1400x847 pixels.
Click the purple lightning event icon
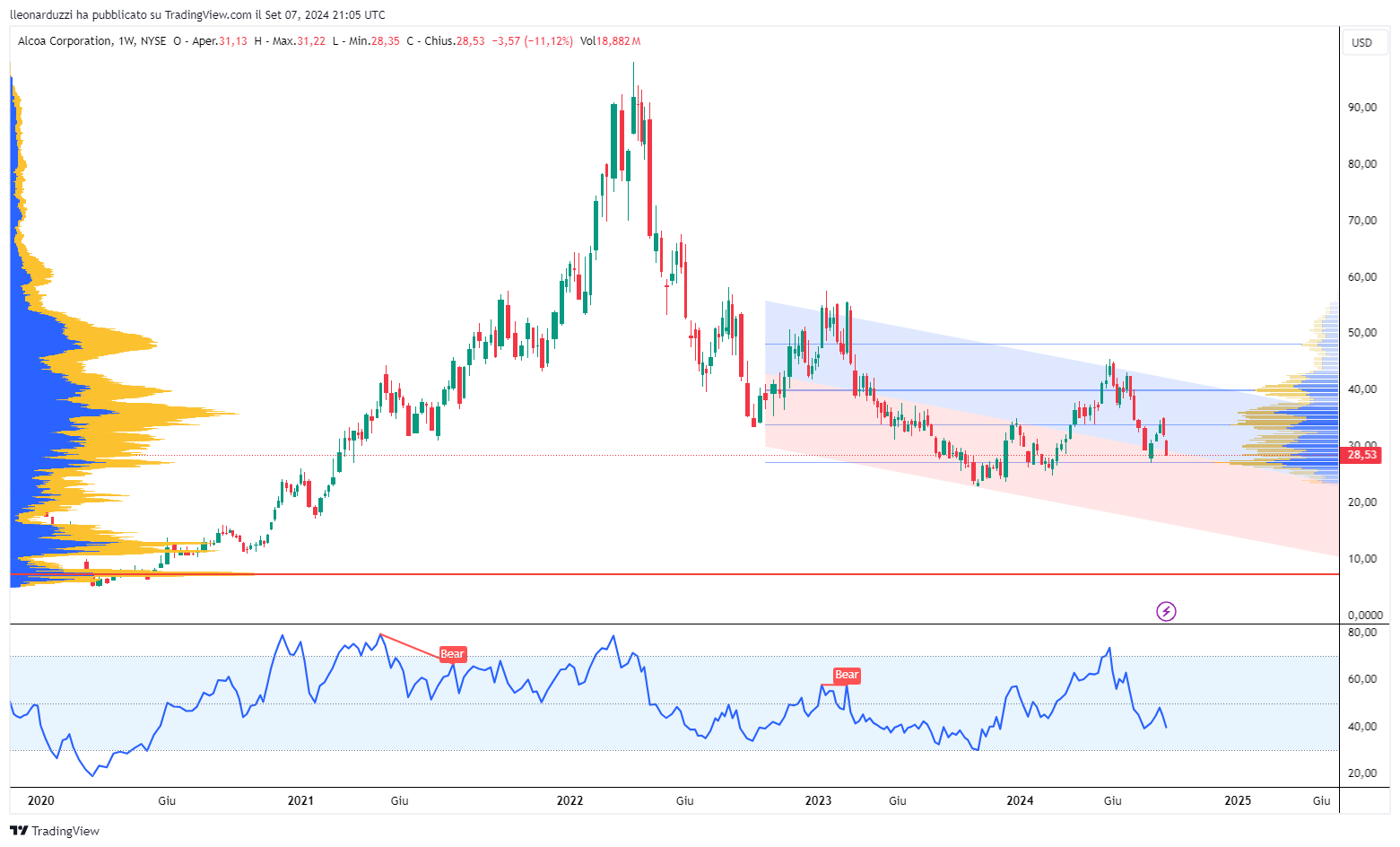coord(1166,612)
